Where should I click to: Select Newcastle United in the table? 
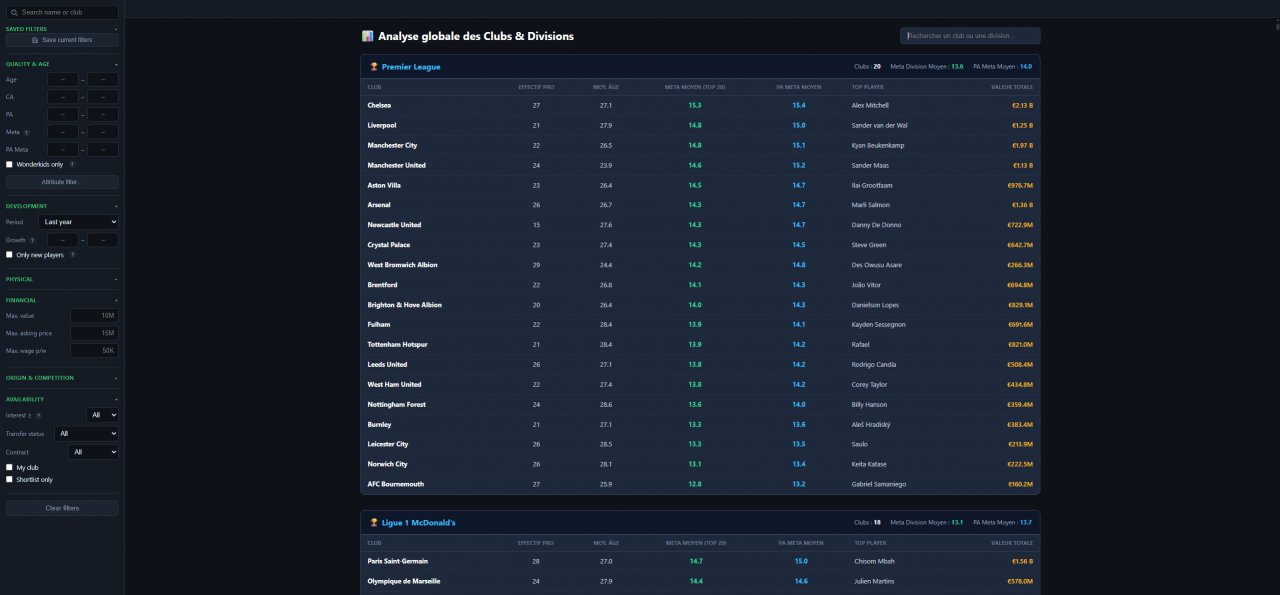pos(394,225)
